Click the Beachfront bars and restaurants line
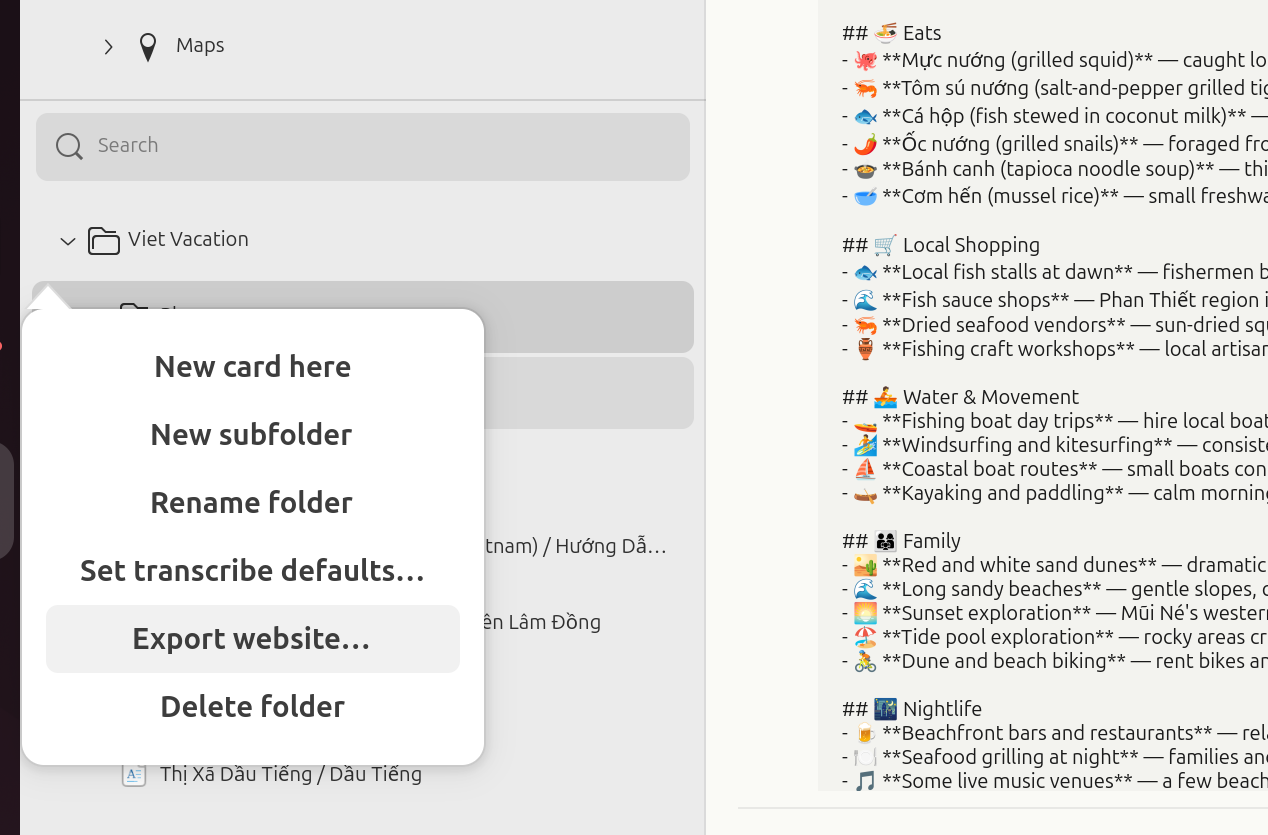1268x835 pixels. point(1054,733)
